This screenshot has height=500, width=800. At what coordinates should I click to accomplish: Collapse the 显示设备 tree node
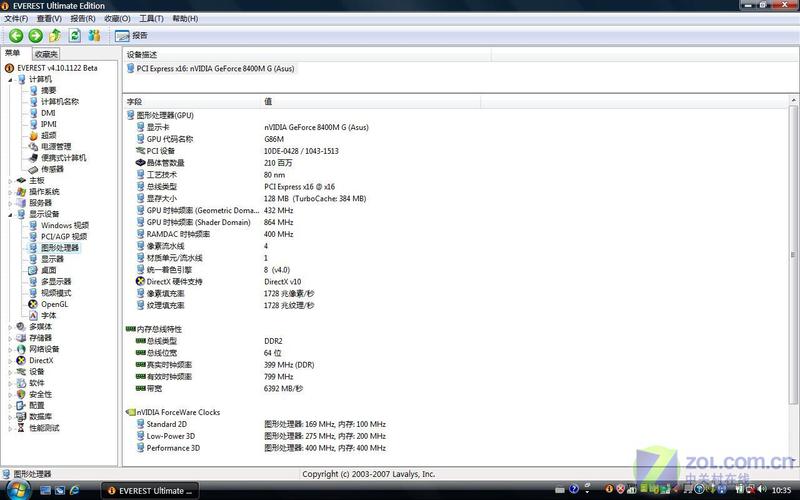click(10, 214)
